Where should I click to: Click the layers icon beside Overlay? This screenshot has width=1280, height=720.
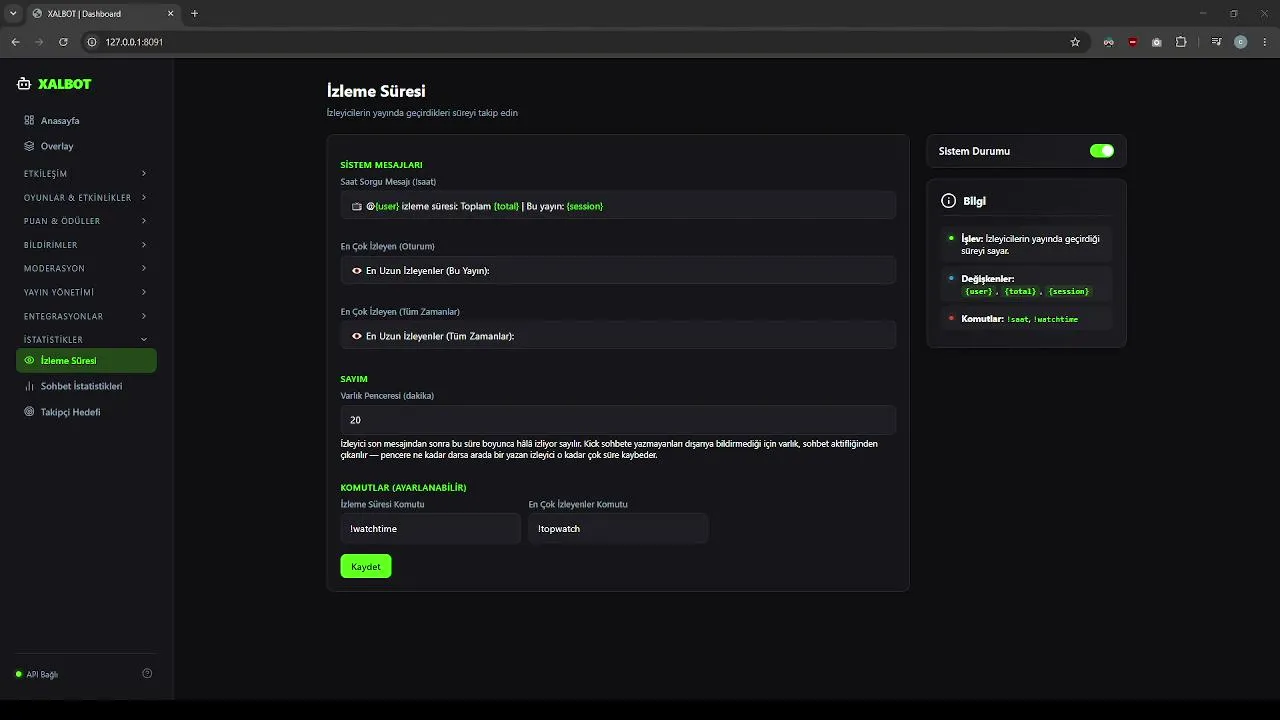click(29, 146)
